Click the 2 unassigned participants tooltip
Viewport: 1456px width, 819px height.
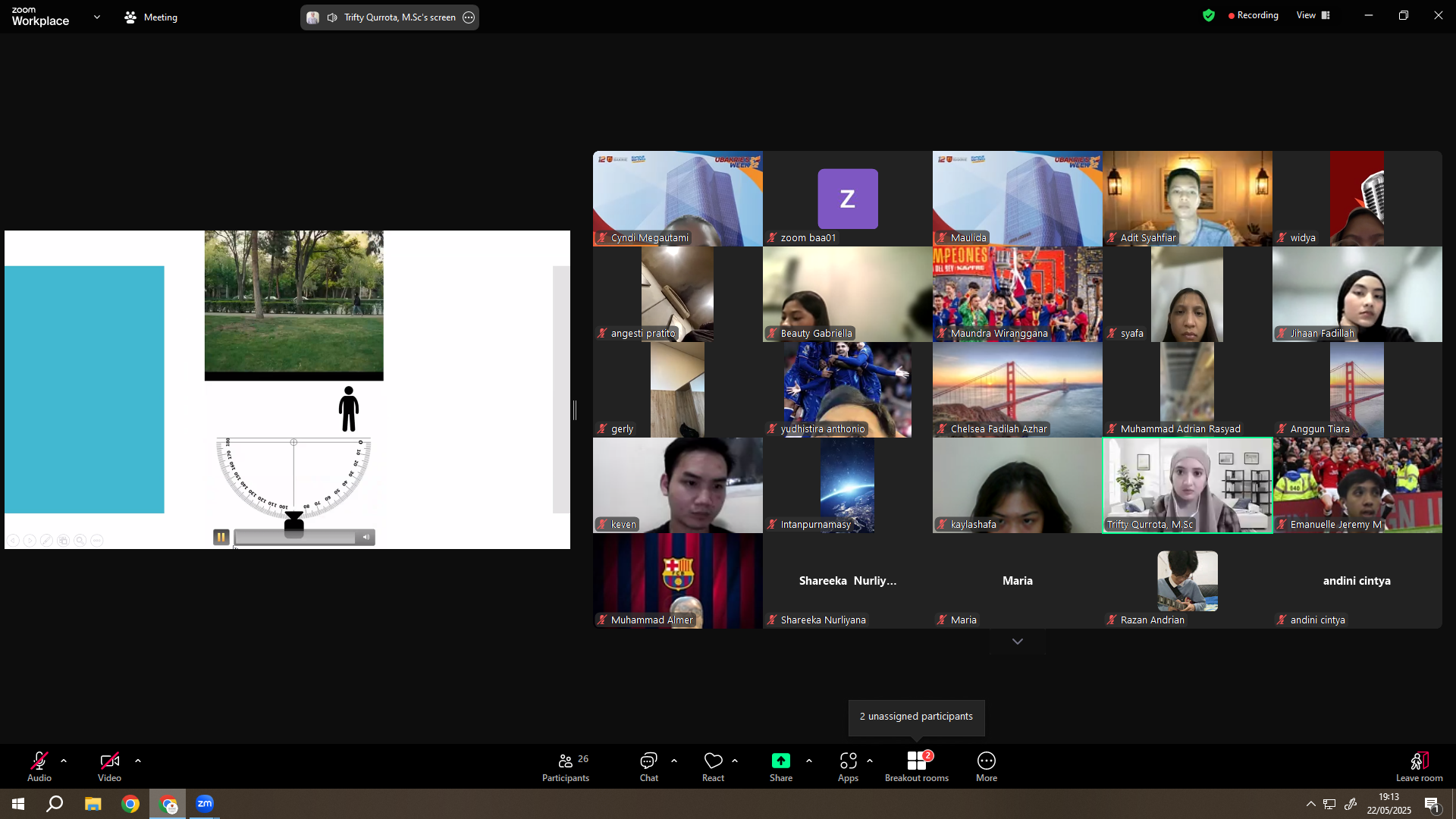tap(916, 717)
